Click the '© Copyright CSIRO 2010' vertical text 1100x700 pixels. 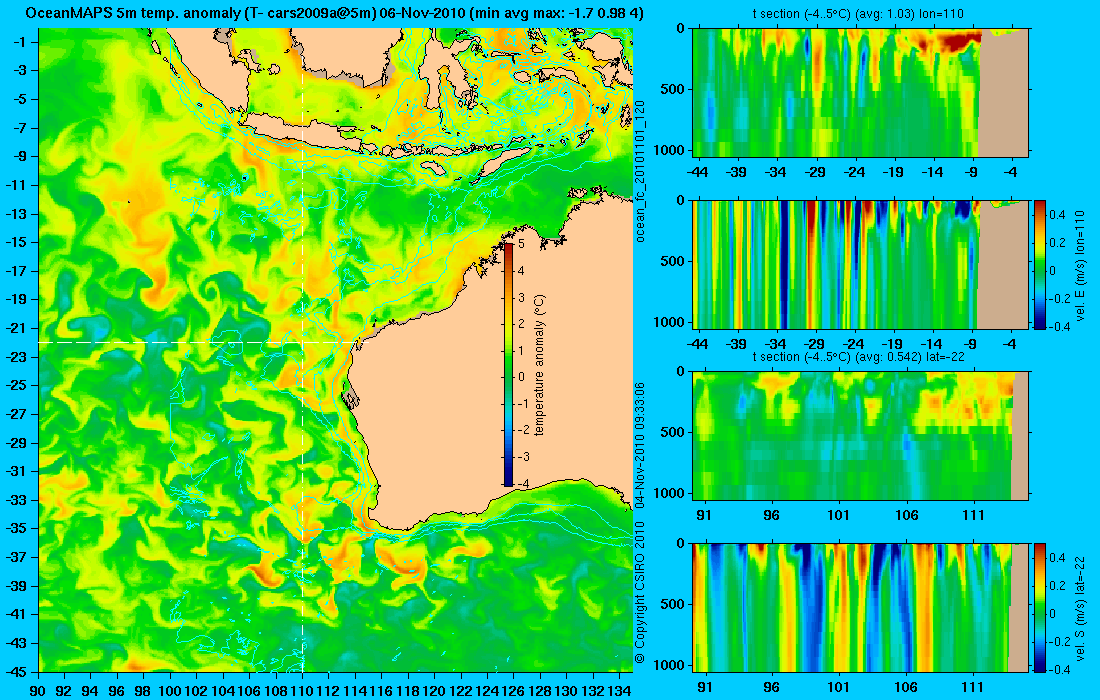639,593
